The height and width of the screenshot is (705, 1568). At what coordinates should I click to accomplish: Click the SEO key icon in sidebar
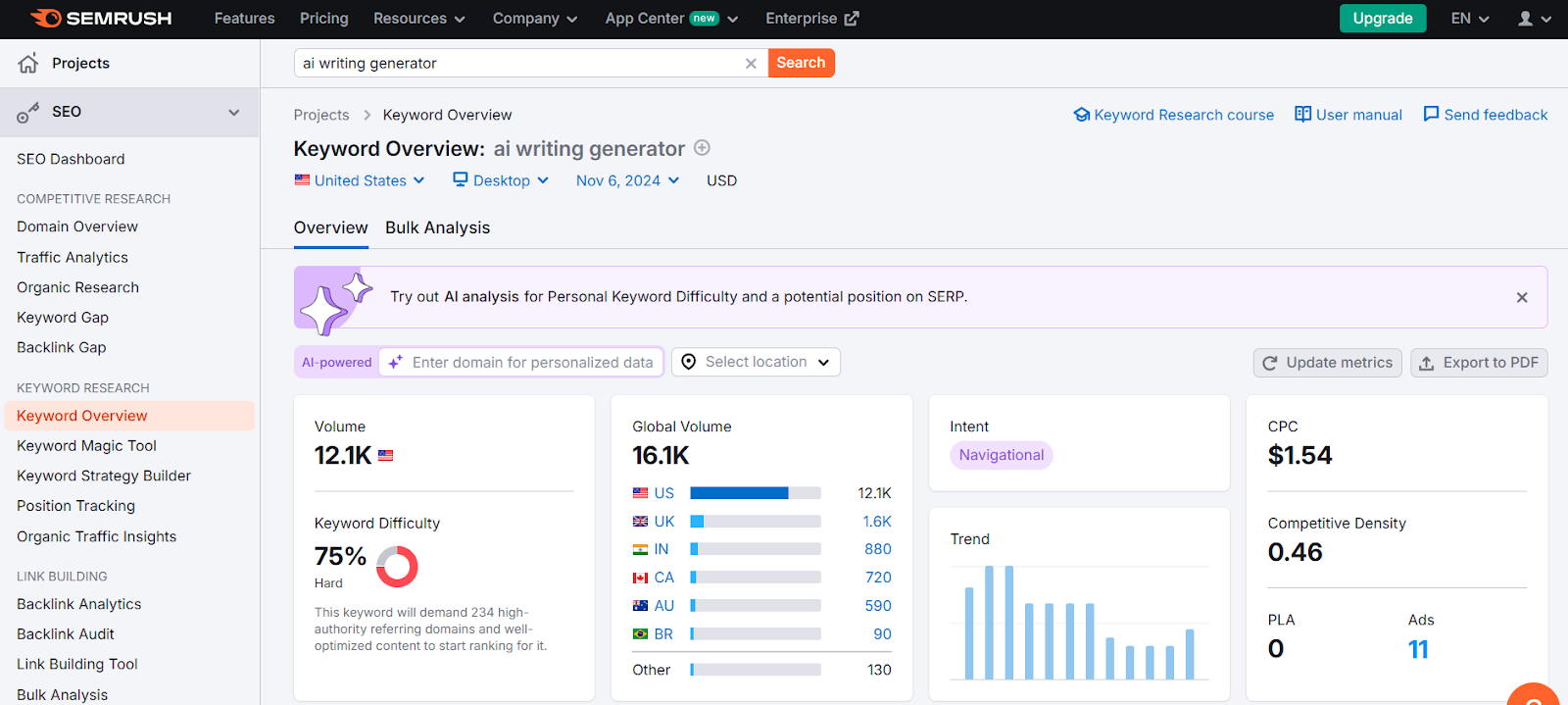(28, 112)
